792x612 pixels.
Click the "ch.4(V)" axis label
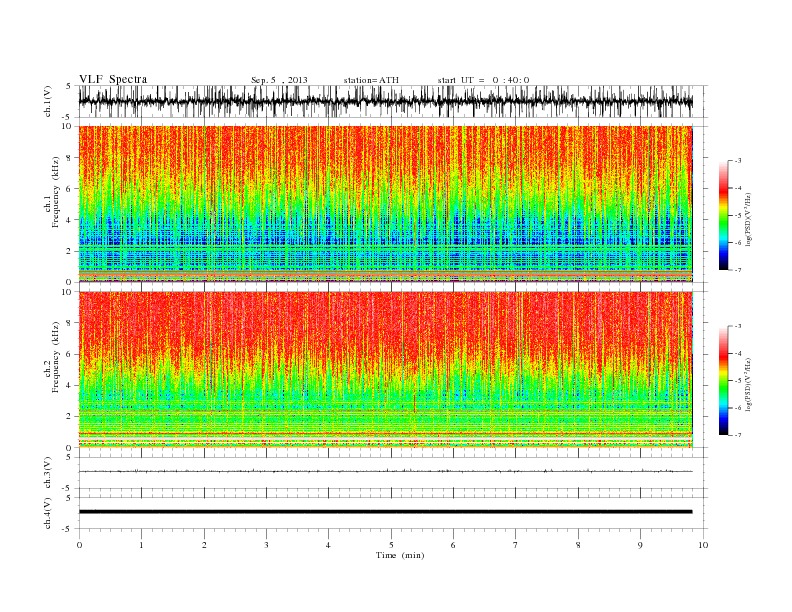pos(48,513)
